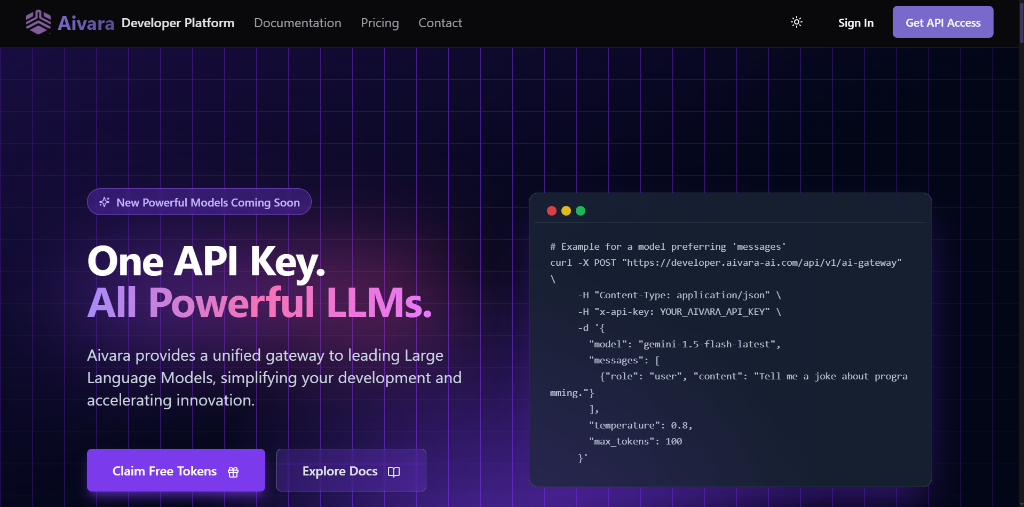Click the "x-api-key: YOUR_AIVARA_API_KEY" line
The width and height of the screenshot is (1024, 507).
tap(679, 311)
